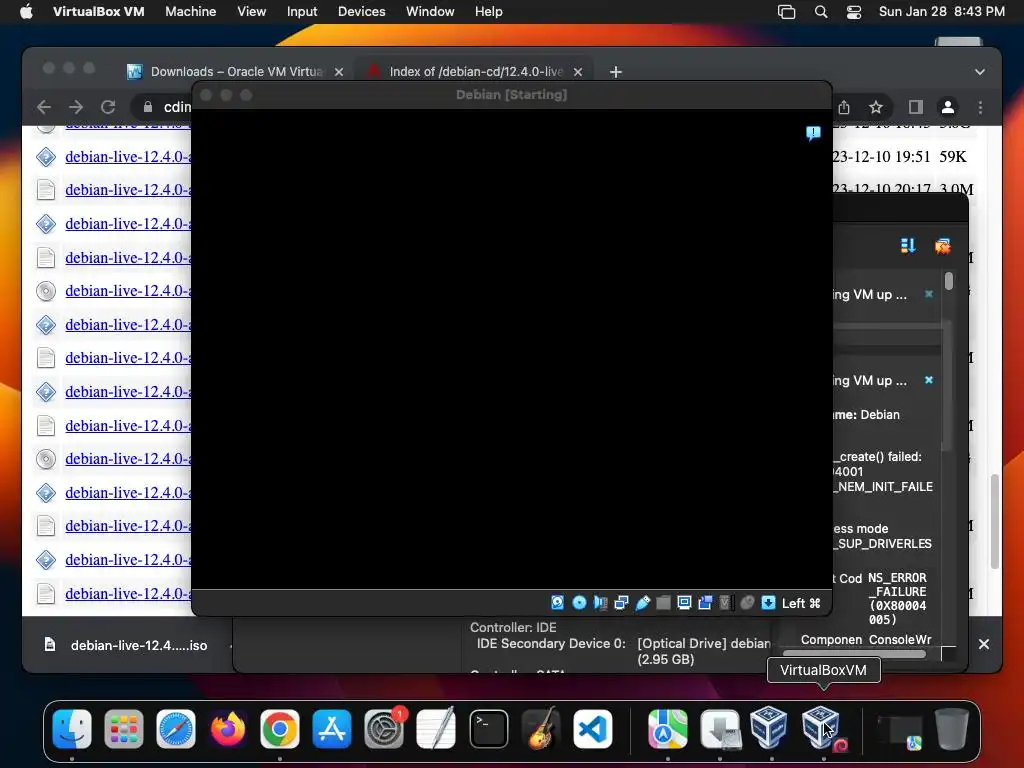Click the Chrome page vertical scrollbar
The image size is (1024, 768).
point(994,521)
